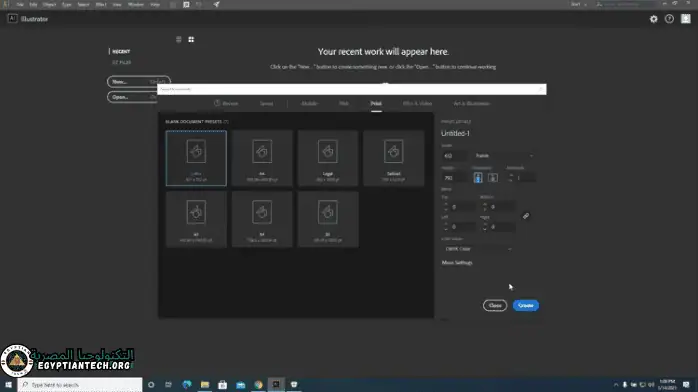
Task: Click the Open... button on the start screen
Action: coord(132,97)
